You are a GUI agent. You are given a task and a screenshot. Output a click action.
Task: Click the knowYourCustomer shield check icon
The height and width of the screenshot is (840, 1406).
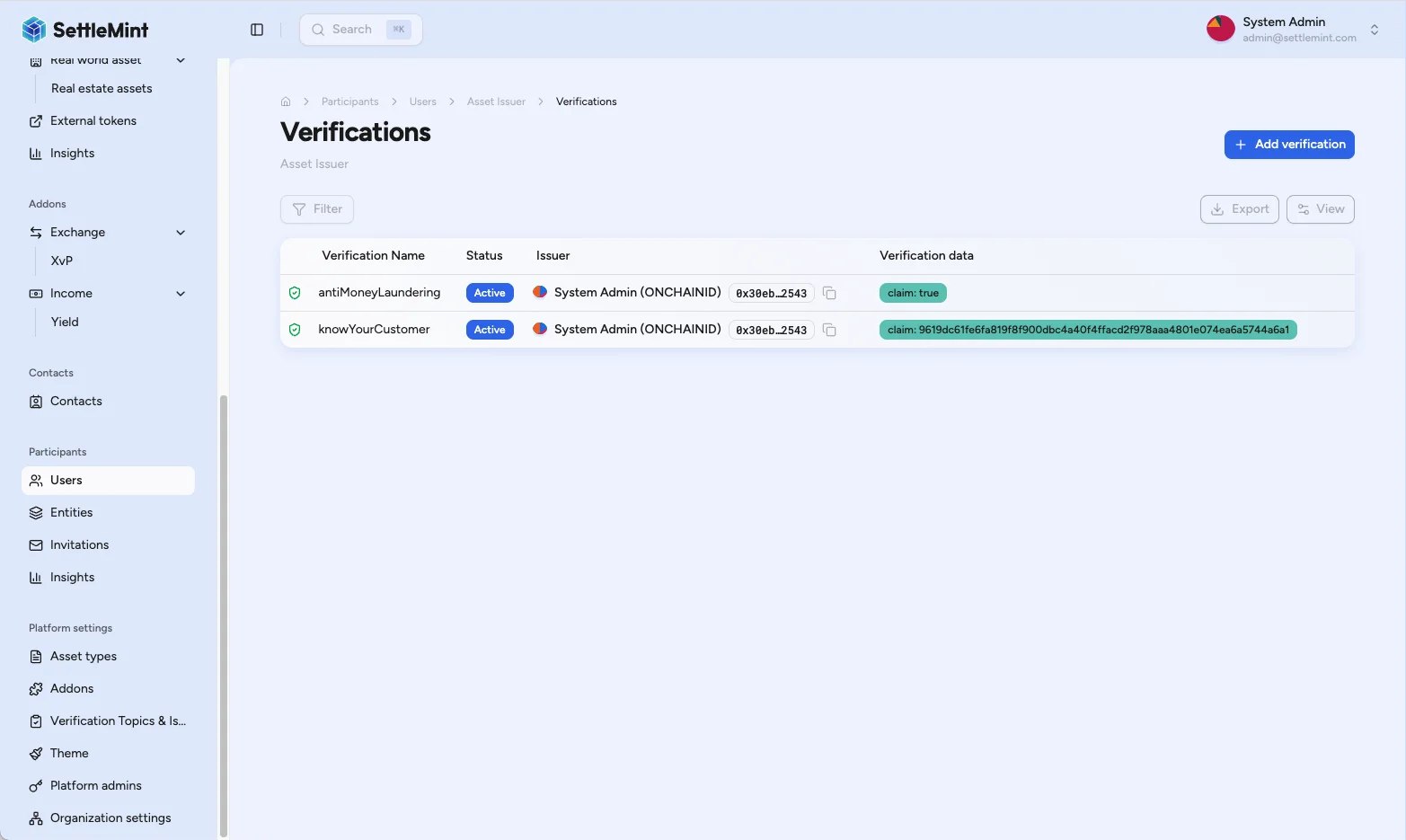point(295,330)
